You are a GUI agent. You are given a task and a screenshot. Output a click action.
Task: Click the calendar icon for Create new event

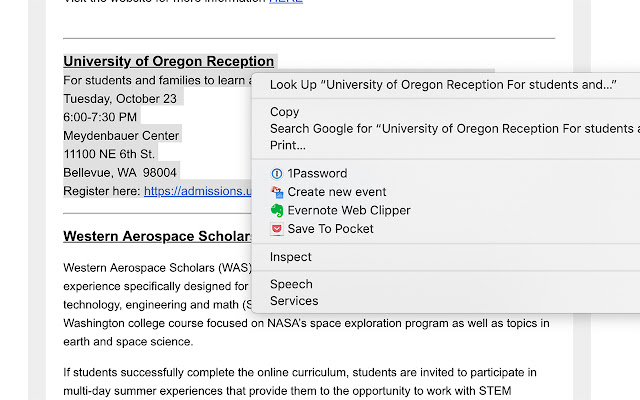point(277,192)
